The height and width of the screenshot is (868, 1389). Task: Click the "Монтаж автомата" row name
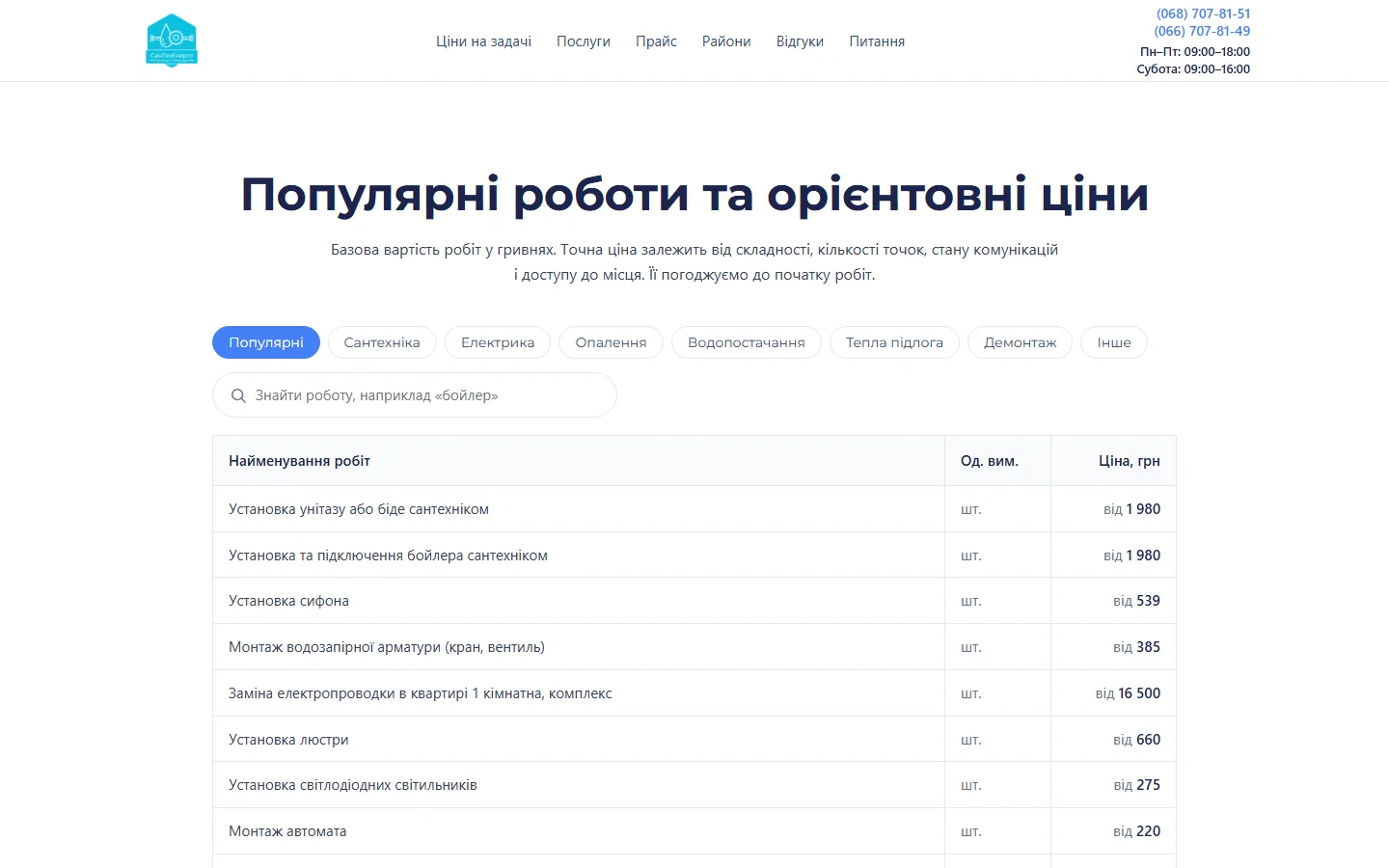pos(287,831)
